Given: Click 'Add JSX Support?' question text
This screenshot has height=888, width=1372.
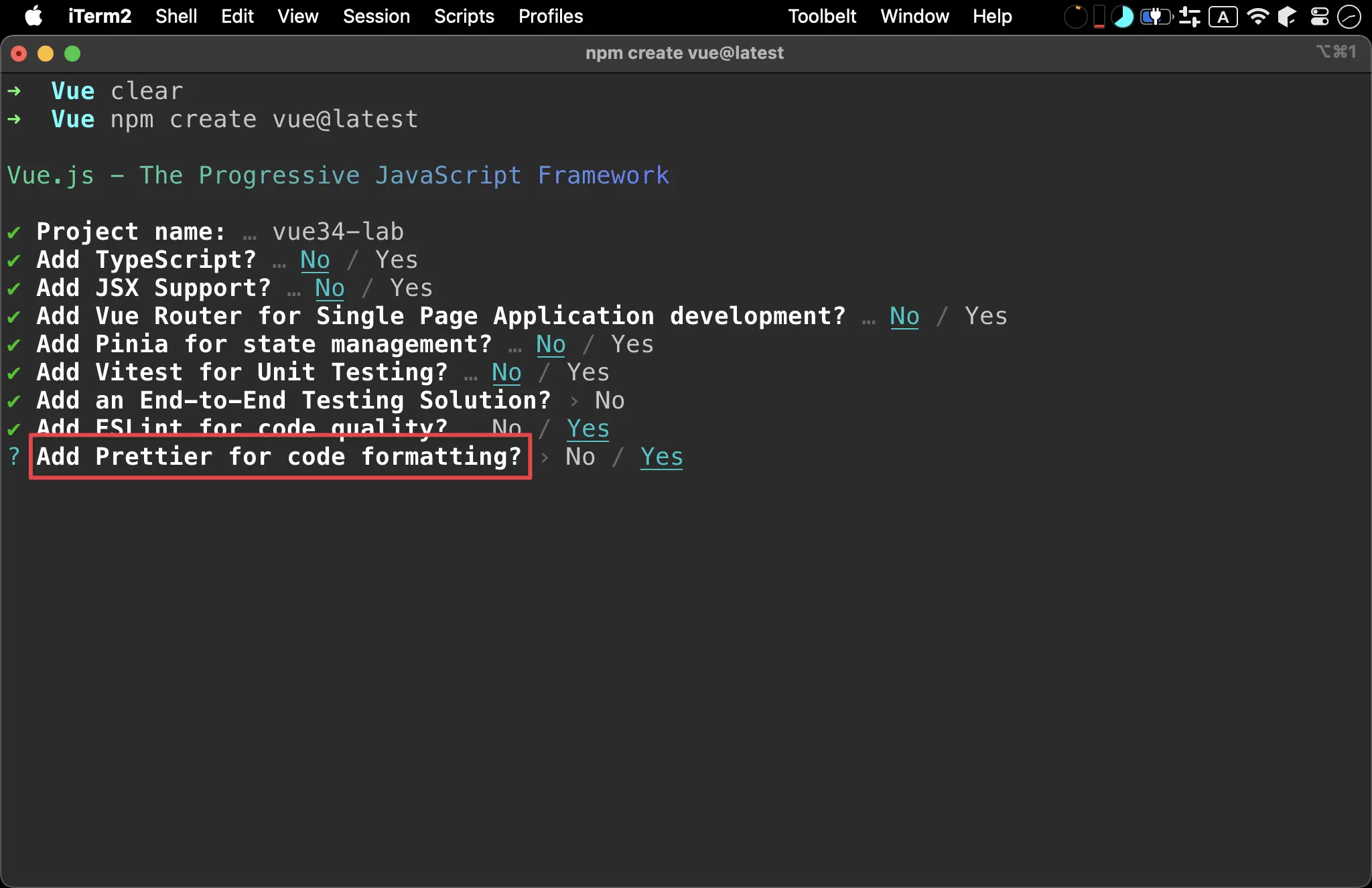Looking at the screenshot, I should pos(153,288).
